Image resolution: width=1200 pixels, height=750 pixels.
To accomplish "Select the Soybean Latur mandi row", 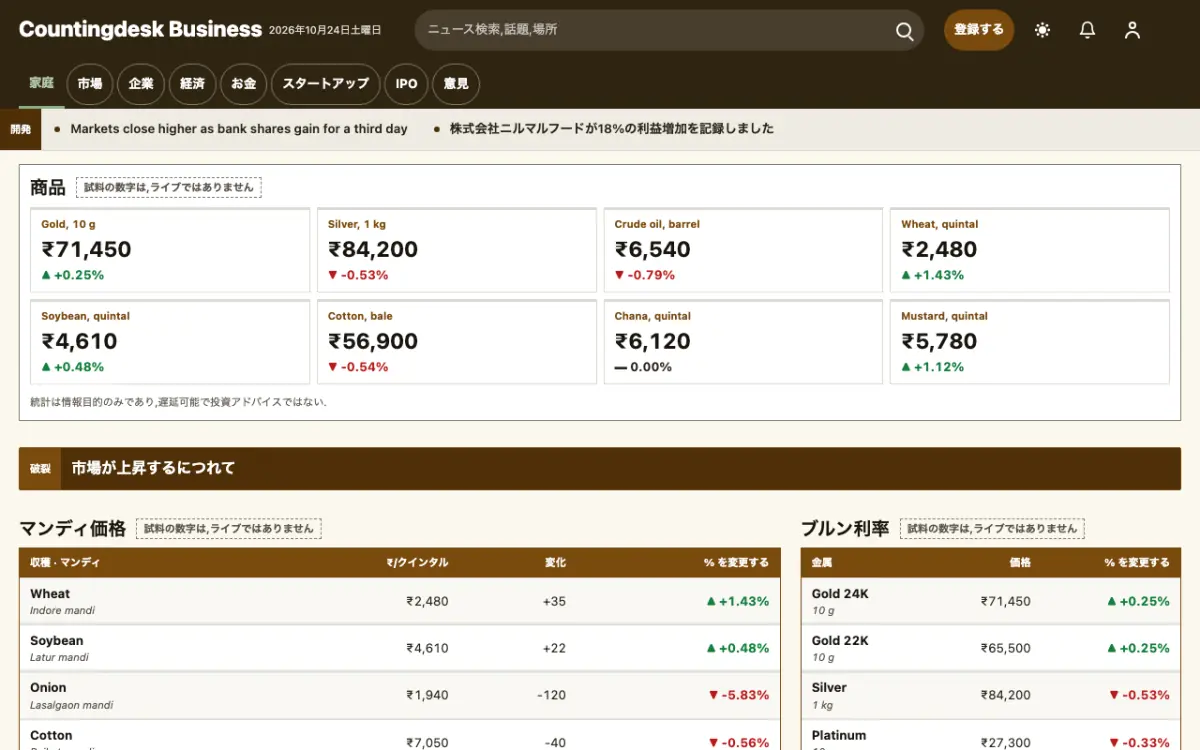I will pos(400,648).
